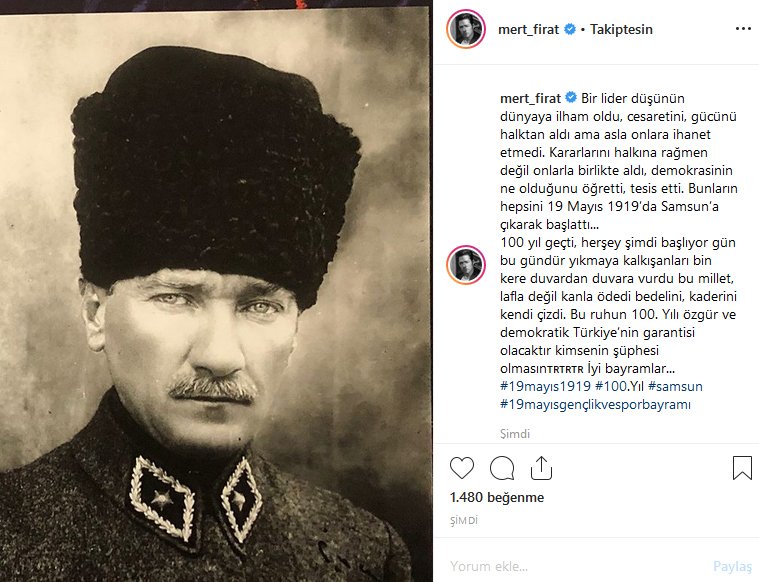Open mert_firat username link in header
759x582 pixels.
tap(528, 30)
